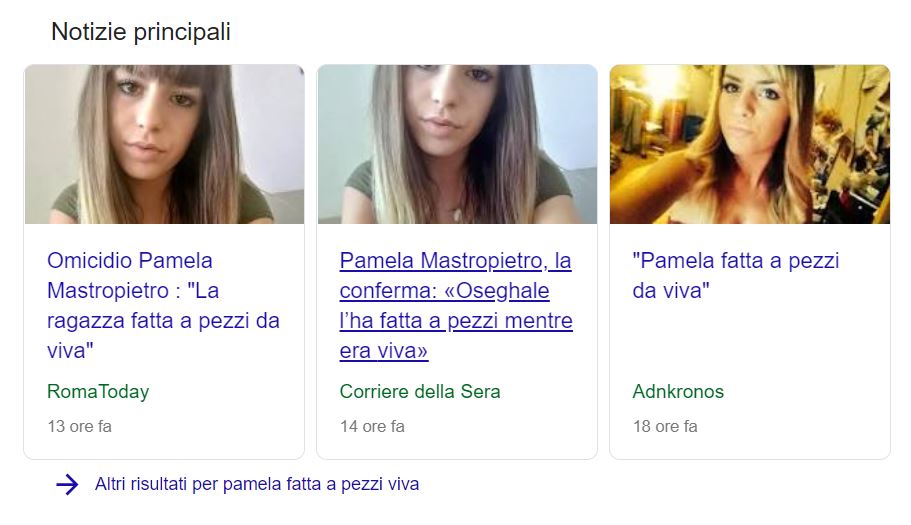Click the arrow icon beside Altri risultati

point(67,484)
